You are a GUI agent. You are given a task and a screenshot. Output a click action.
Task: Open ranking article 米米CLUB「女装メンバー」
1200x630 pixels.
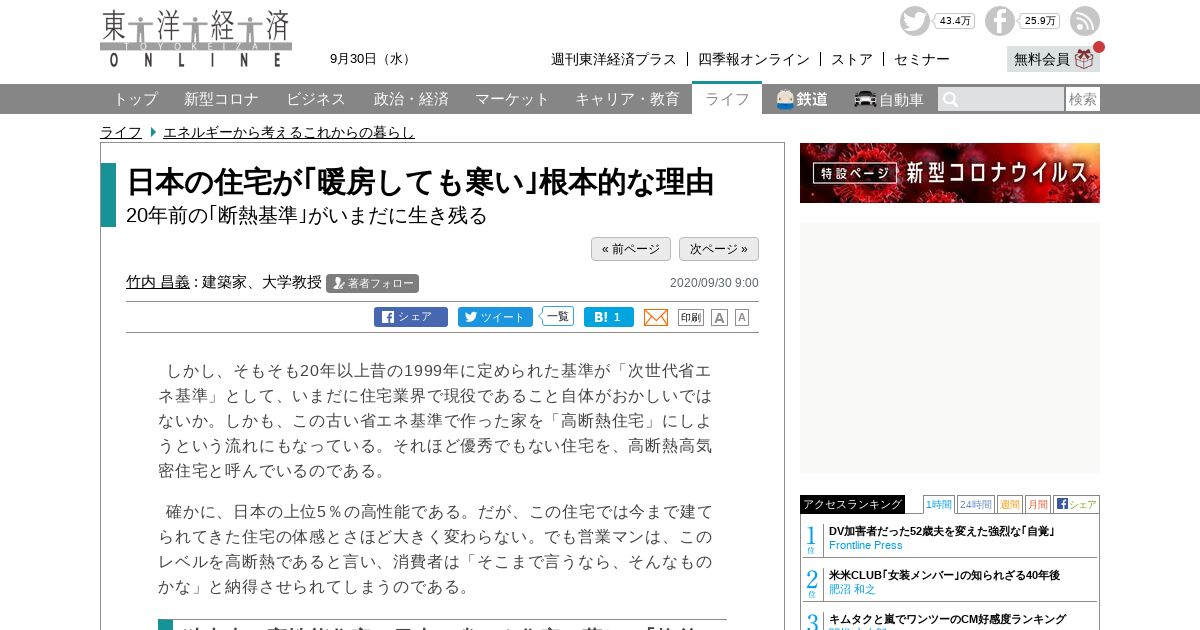click(944, 575)
